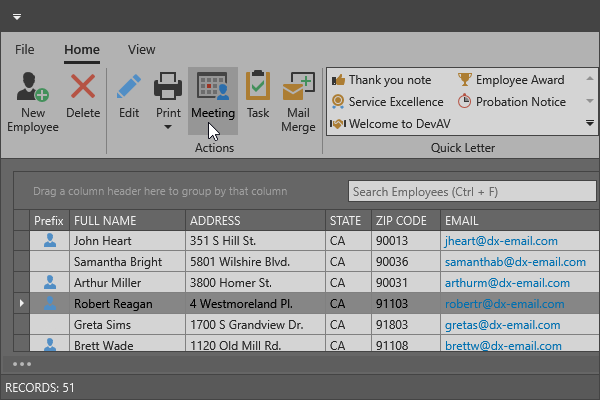Expand the Quick Letter gallery
600x400 pixels.
pyautogui.click(x=590, y=123)
